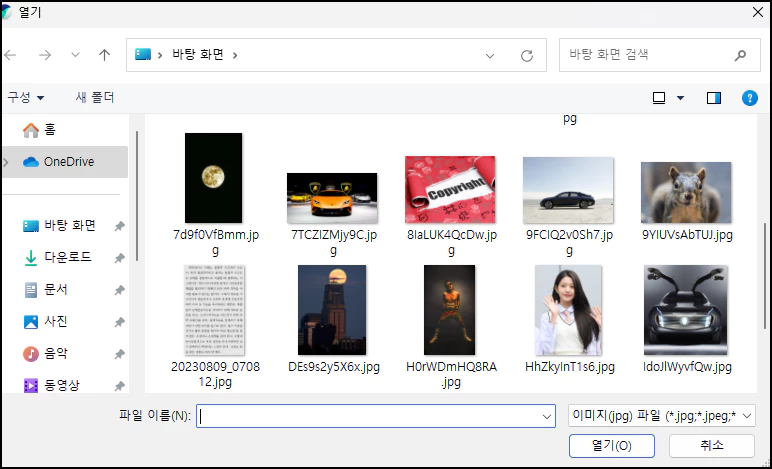772x469 pixels.
Task: Select the text scan 20230809_070812.jpg
Action: [215, 310]
